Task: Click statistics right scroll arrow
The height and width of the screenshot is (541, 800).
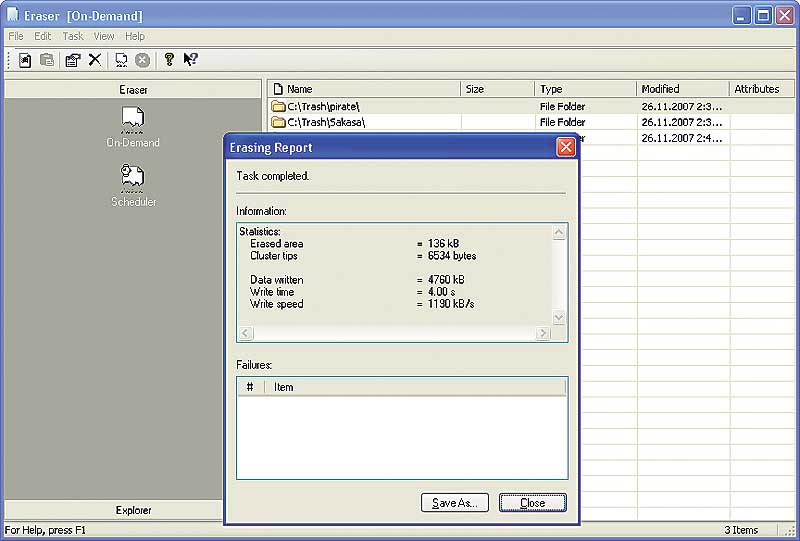Action: tap(542, 333)
